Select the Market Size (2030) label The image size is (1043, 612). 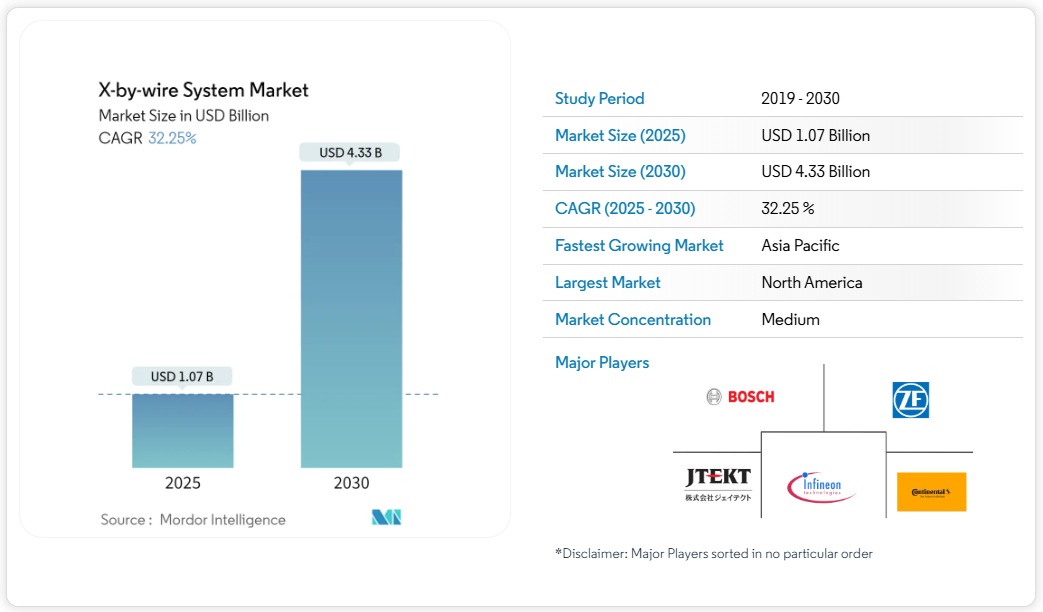pyautogui.click(x=620, y=171)
